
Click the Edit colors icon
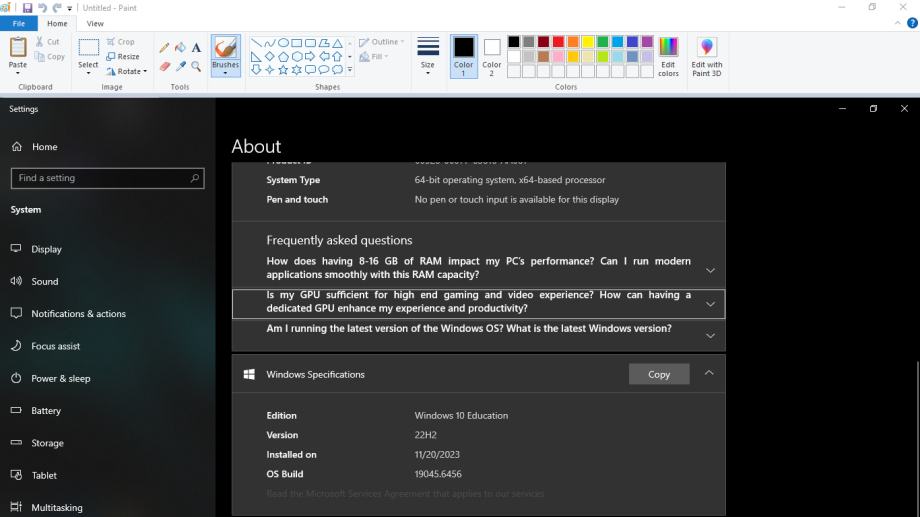tap(668, 56)
